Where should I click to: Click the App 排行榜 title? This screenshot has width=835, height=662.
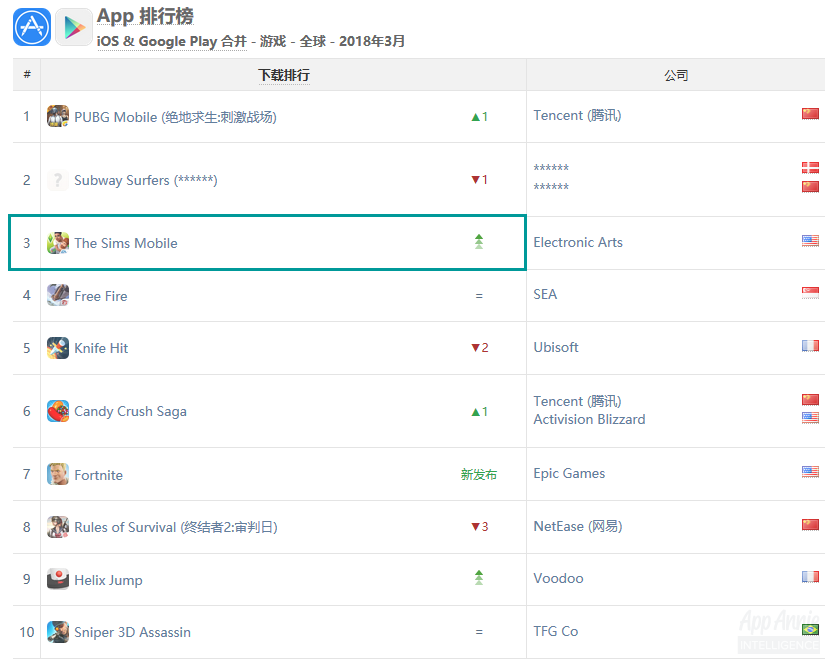coord(145,16)
